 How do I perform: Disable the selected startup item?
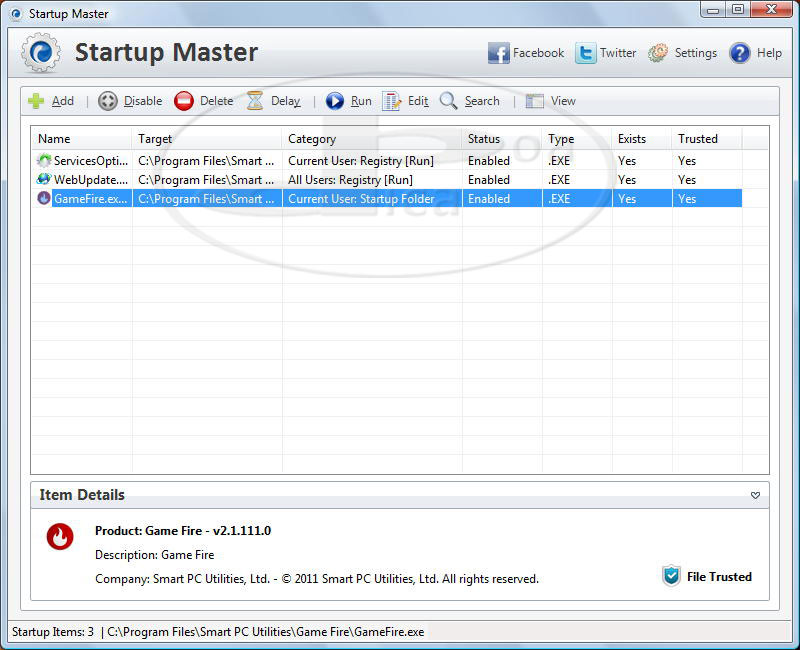pos(130,101)
